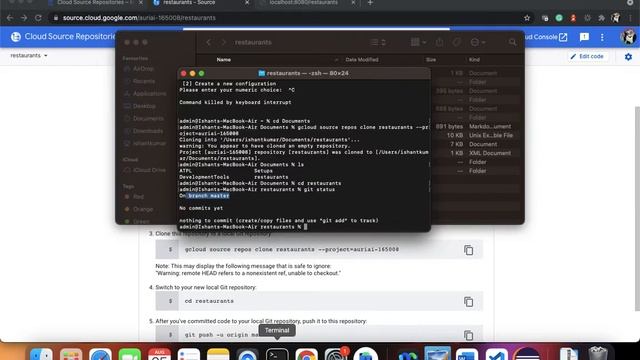This screenshot has height=360, width=640.
Task: Copy the gcloud source repos clone command
Action: pos(469,250)
